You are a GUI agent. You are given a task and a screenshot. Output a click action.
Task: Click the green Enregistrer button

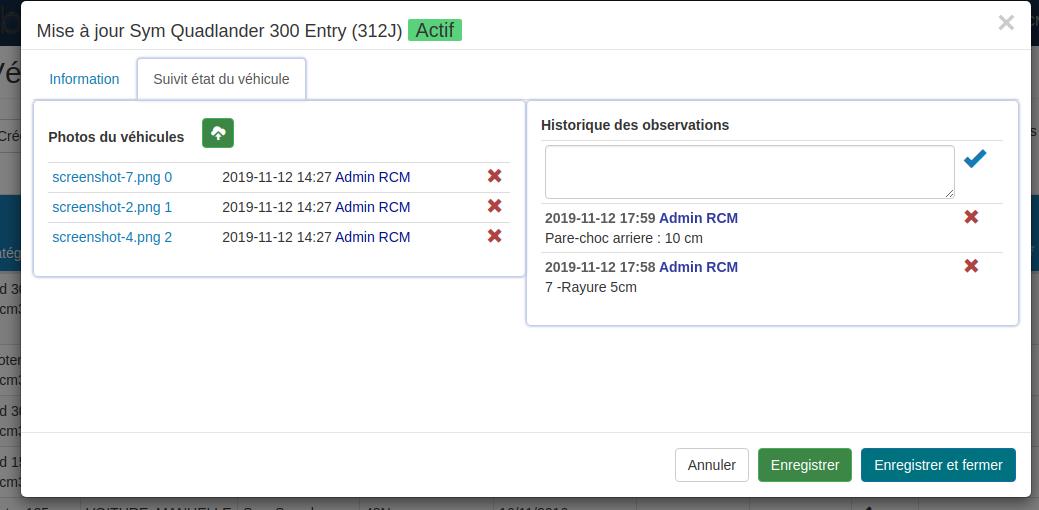coord(805,465)
